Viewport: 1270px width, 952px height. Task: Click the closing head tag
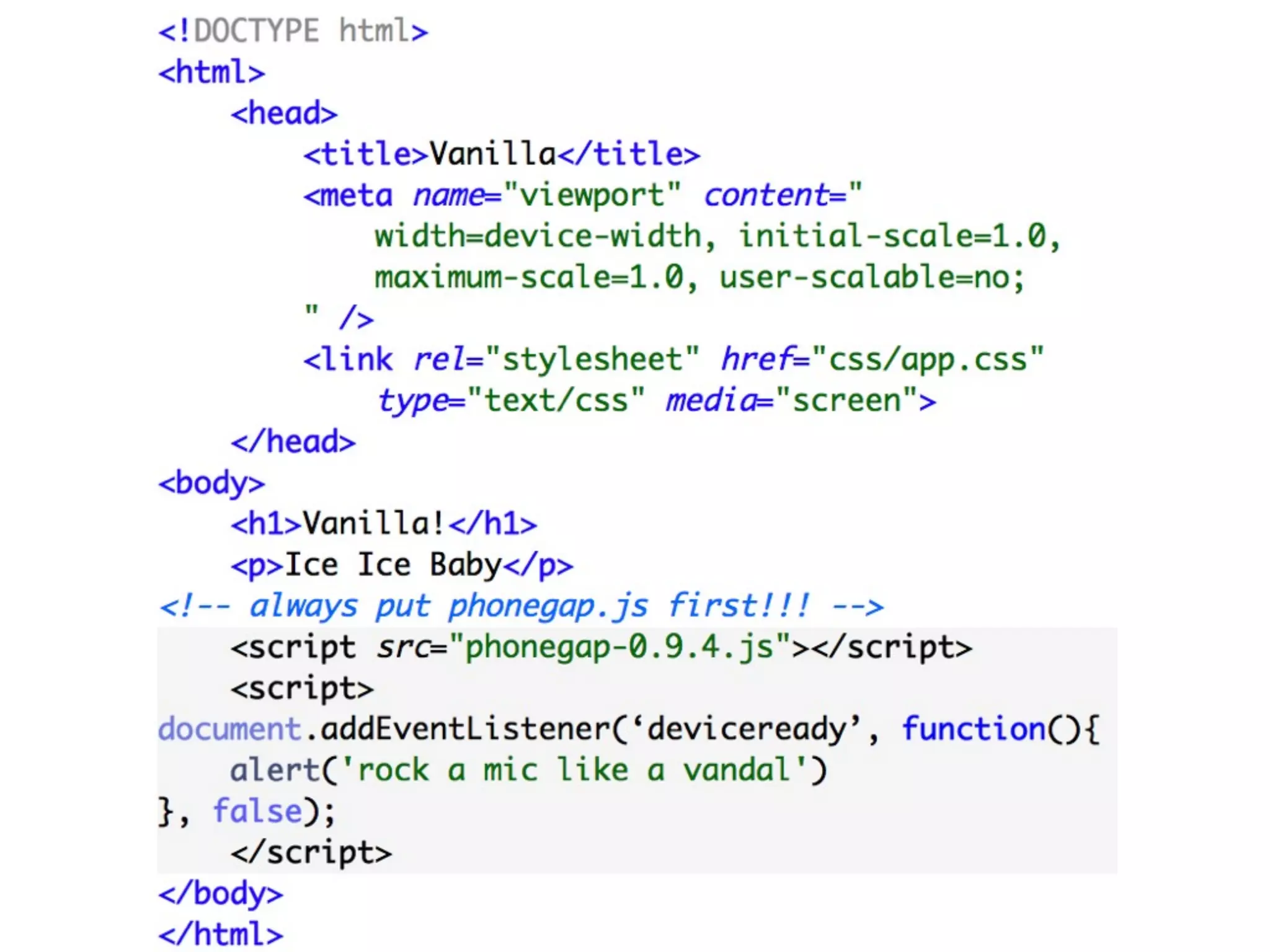[x=293, y=442]
